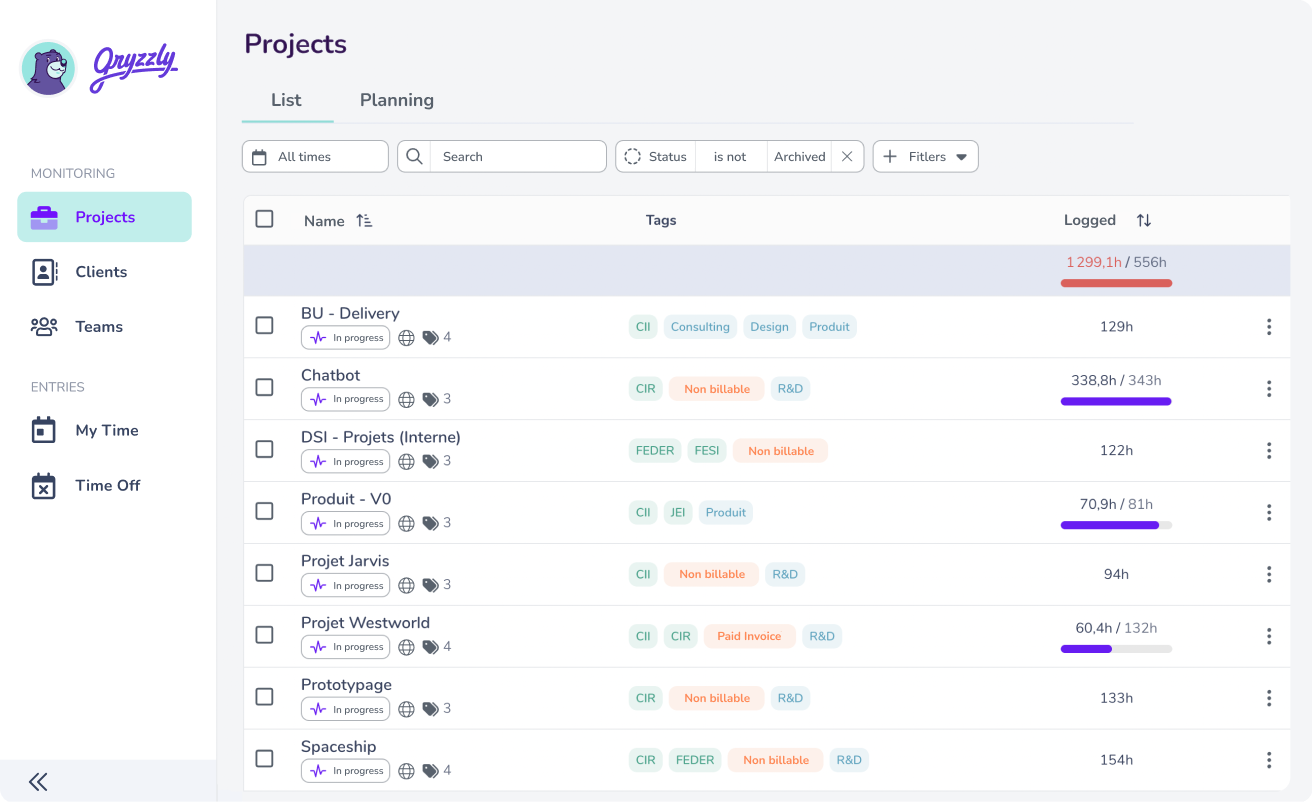
Task: Open three-dot menu for Spaceship row
Action: click(x=1268, y=760)
